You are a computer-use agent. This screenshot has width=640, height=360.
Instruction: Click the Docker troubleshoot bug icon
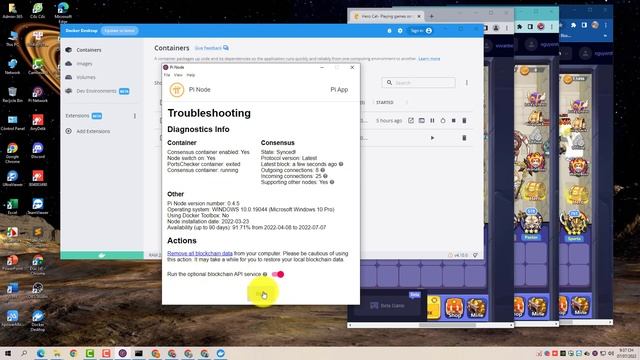point(389,31)
